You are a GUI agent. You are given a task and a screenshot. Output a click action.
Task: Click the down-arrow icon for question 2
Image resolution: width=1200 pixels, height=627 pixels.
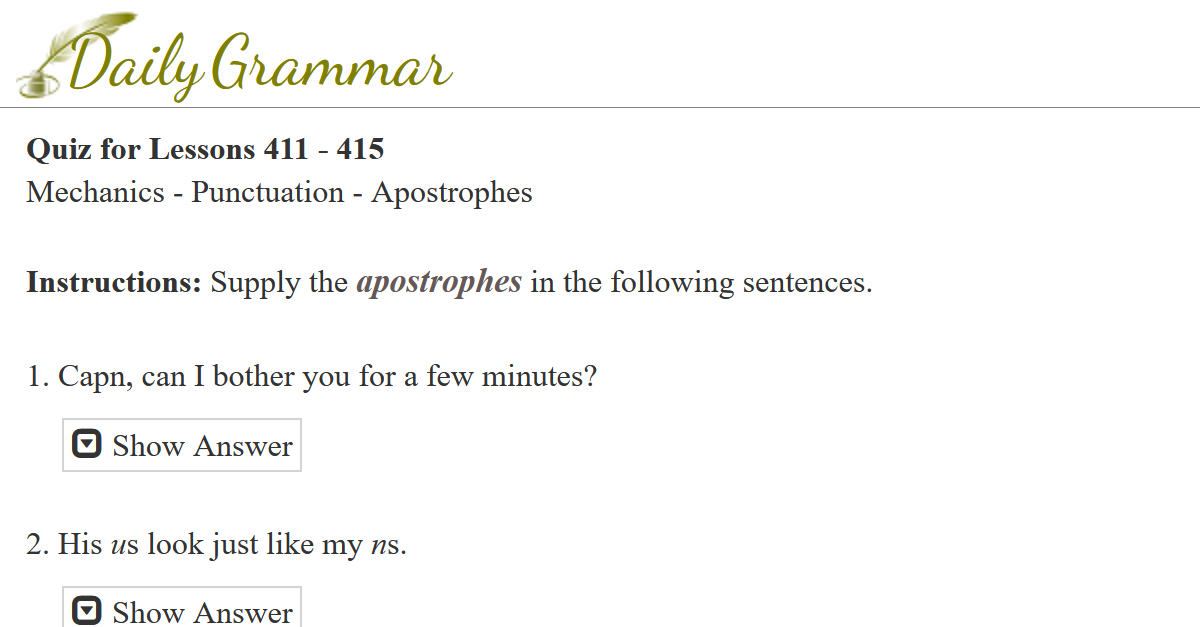(89, 610)
